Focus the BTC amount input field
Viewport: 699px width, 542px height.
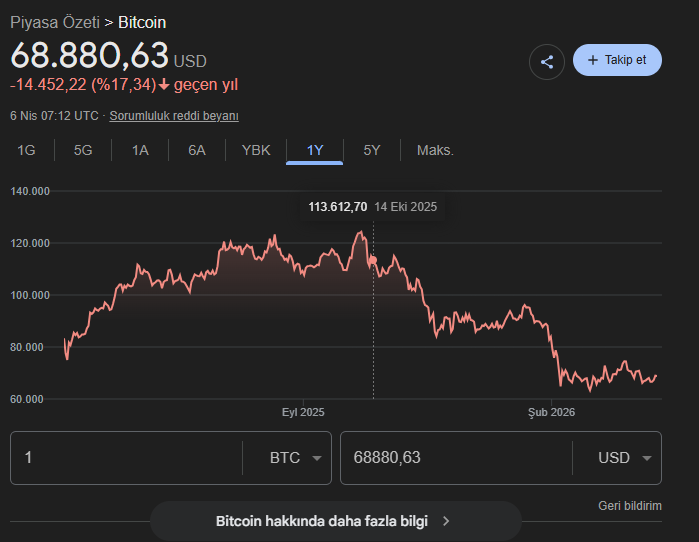(x=126, y=458)
